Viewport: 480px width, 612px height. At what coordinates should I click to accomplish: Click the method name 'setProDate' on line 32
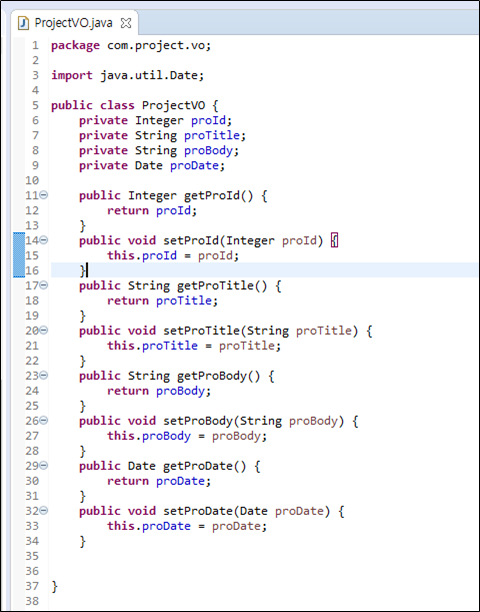tap(198, 511)
